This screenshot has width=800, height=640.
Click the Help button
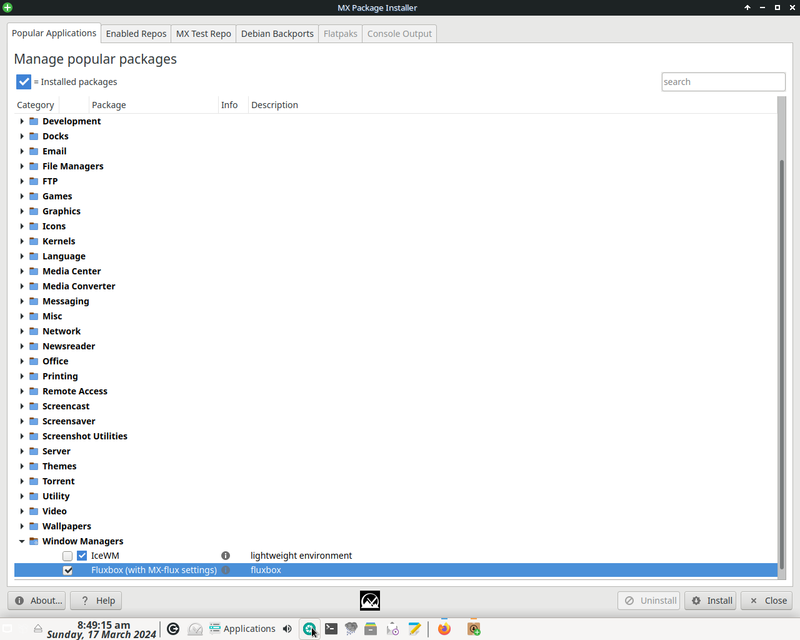pyautogui.click(x=96, y=601)
